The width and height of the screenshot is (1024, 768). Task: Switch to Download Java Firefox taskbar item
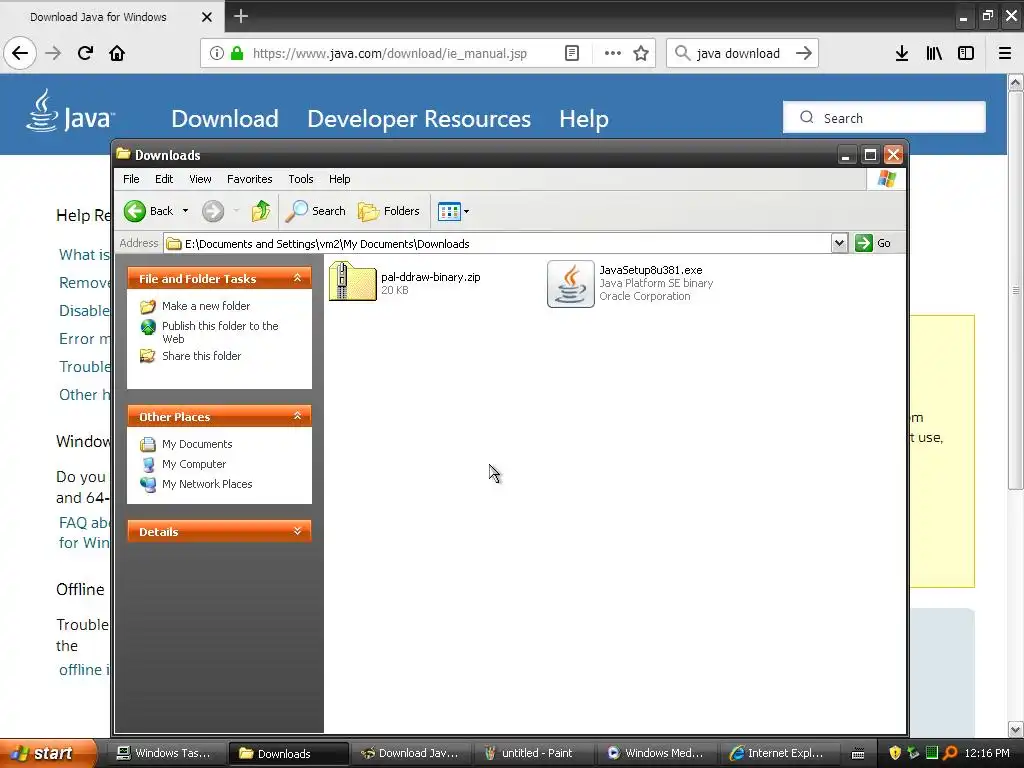click(x=409, y=753)
